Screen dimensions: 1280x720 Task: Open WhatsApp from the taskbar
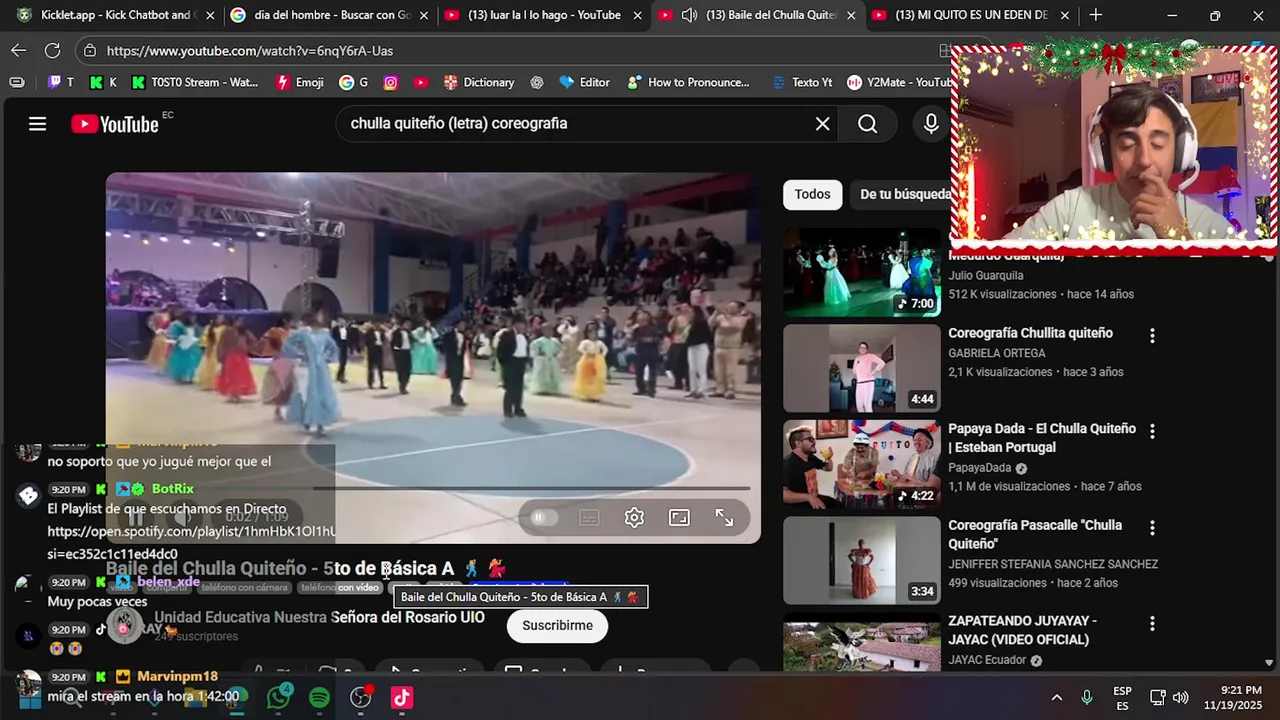click(x=278, y=697)
